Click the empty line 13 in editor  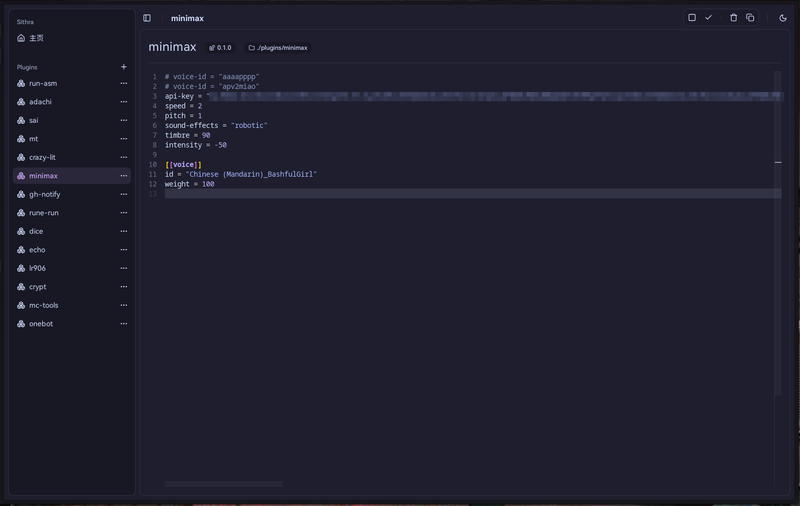(400, 194)
